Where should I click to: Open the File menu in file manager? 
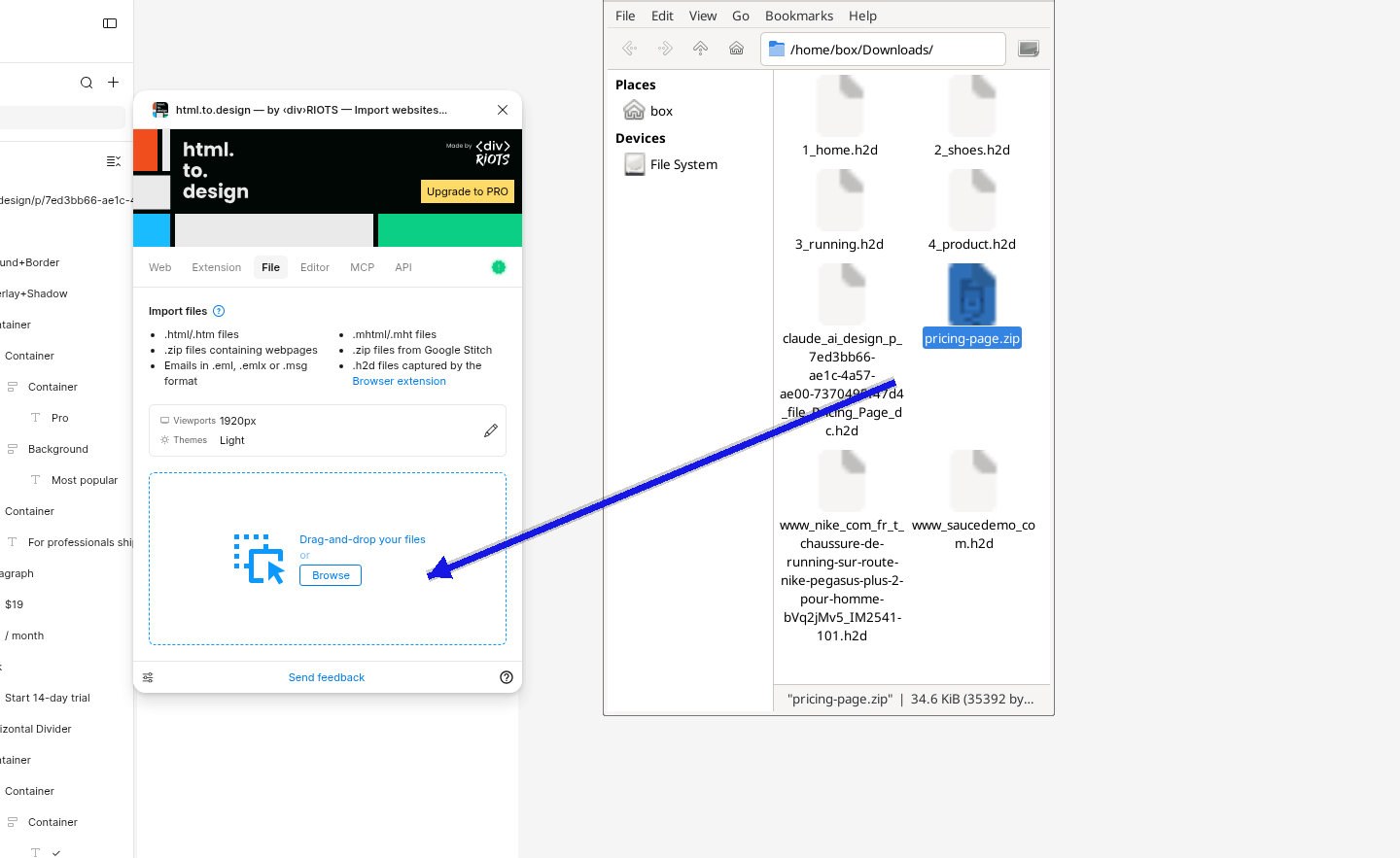point(625,16)
